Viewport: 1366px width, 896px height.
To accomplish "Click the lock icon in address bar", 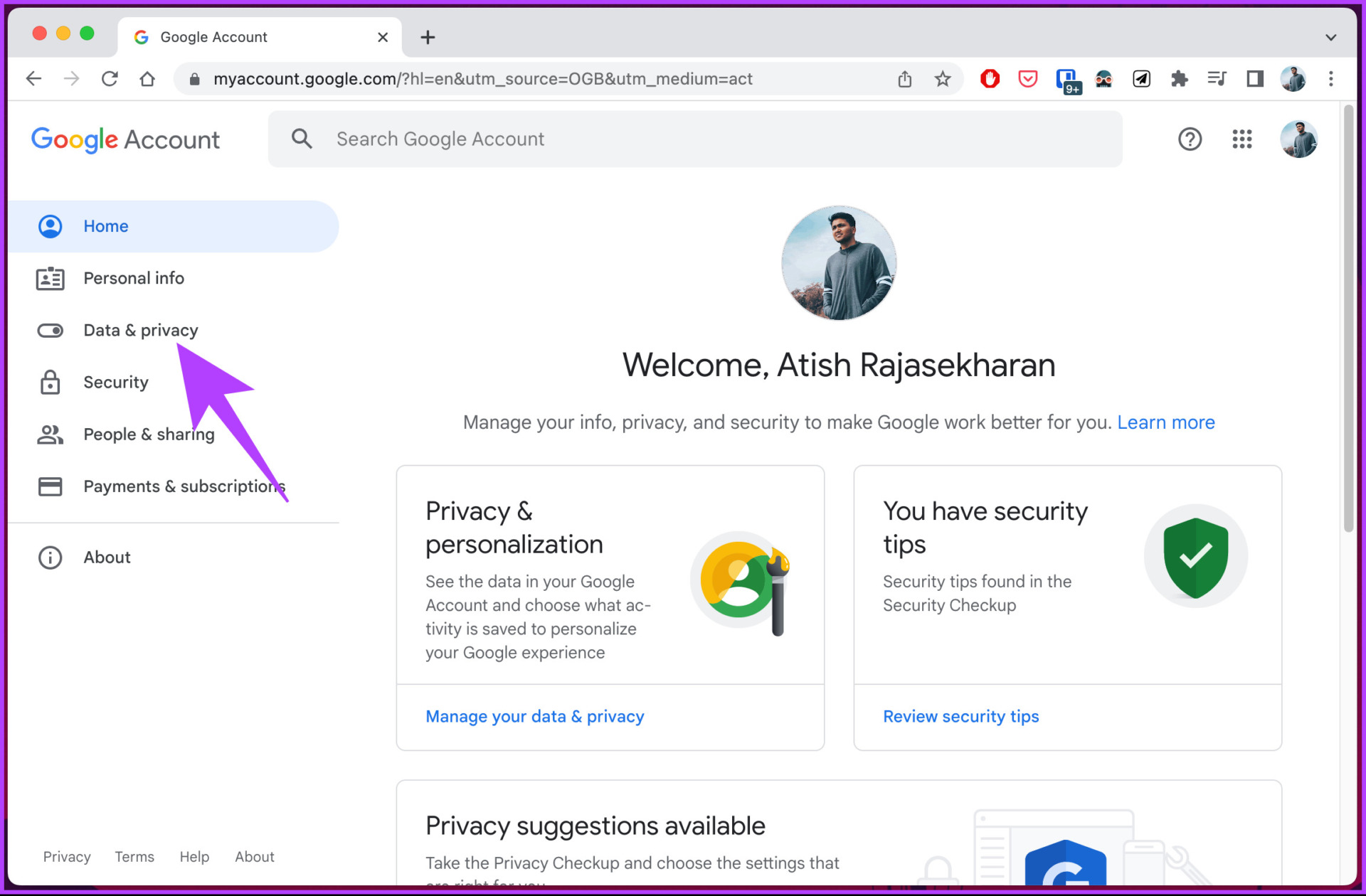I will coord(194,79).
